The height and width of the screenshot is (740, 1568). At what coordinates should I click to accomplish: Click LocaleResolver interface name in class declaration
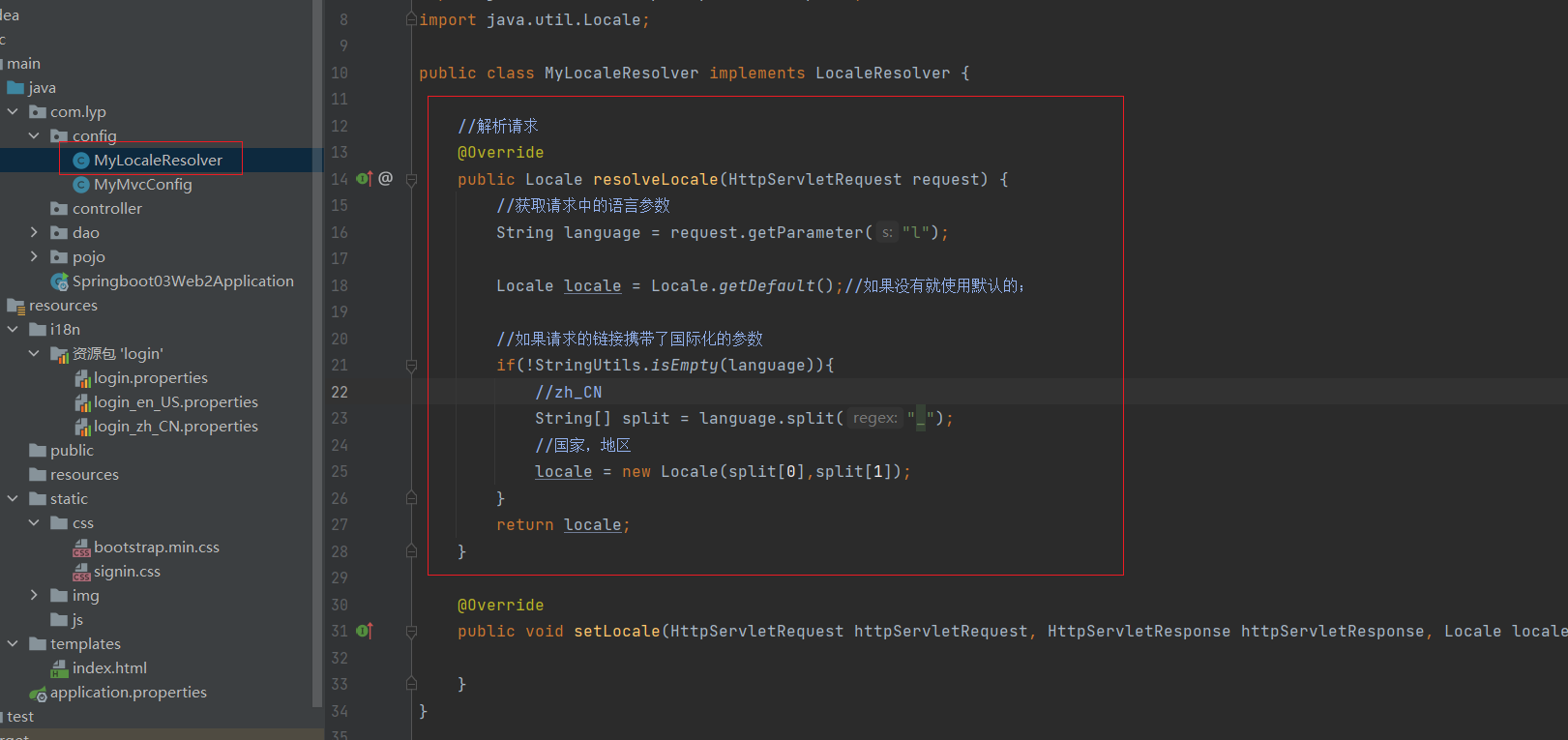click(x=882, y=74)
